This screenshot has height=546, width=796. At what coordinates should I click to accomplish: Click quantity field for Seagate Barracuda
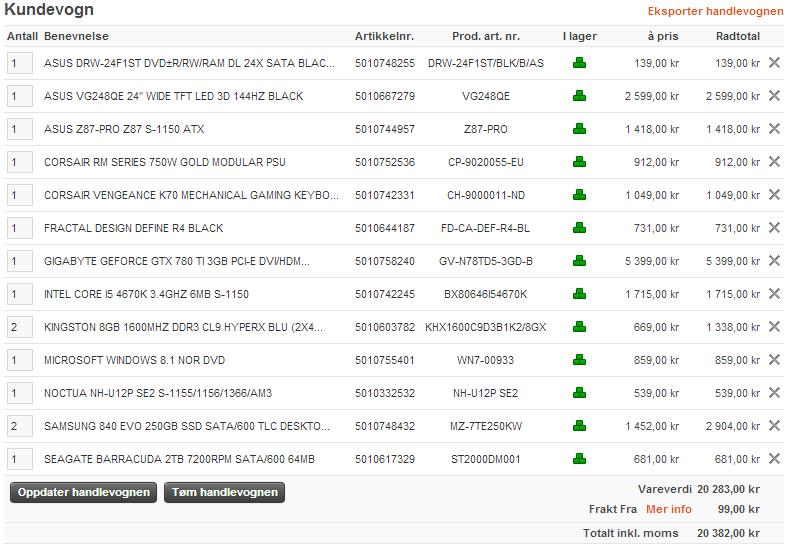pos(20,459)
